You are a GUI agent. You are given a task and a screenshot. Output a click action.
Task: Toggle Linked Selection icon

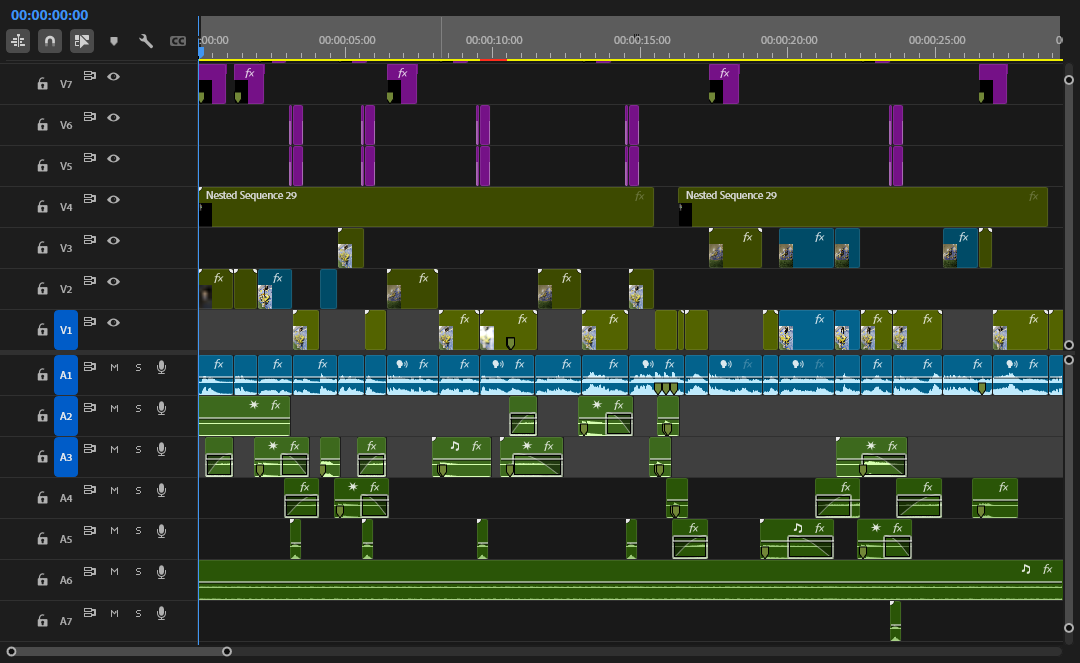click(81, 41)
